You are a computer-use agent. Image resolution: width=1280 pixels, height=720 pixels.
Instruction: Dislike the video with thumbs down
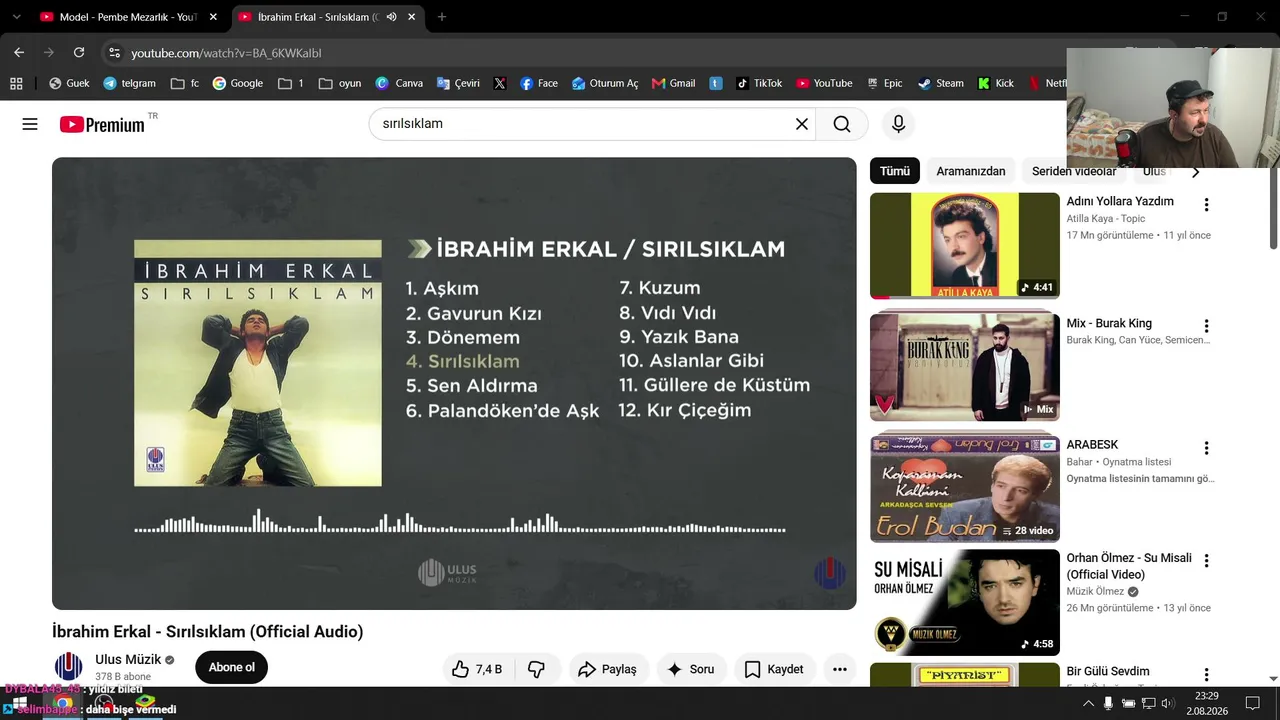536,669
